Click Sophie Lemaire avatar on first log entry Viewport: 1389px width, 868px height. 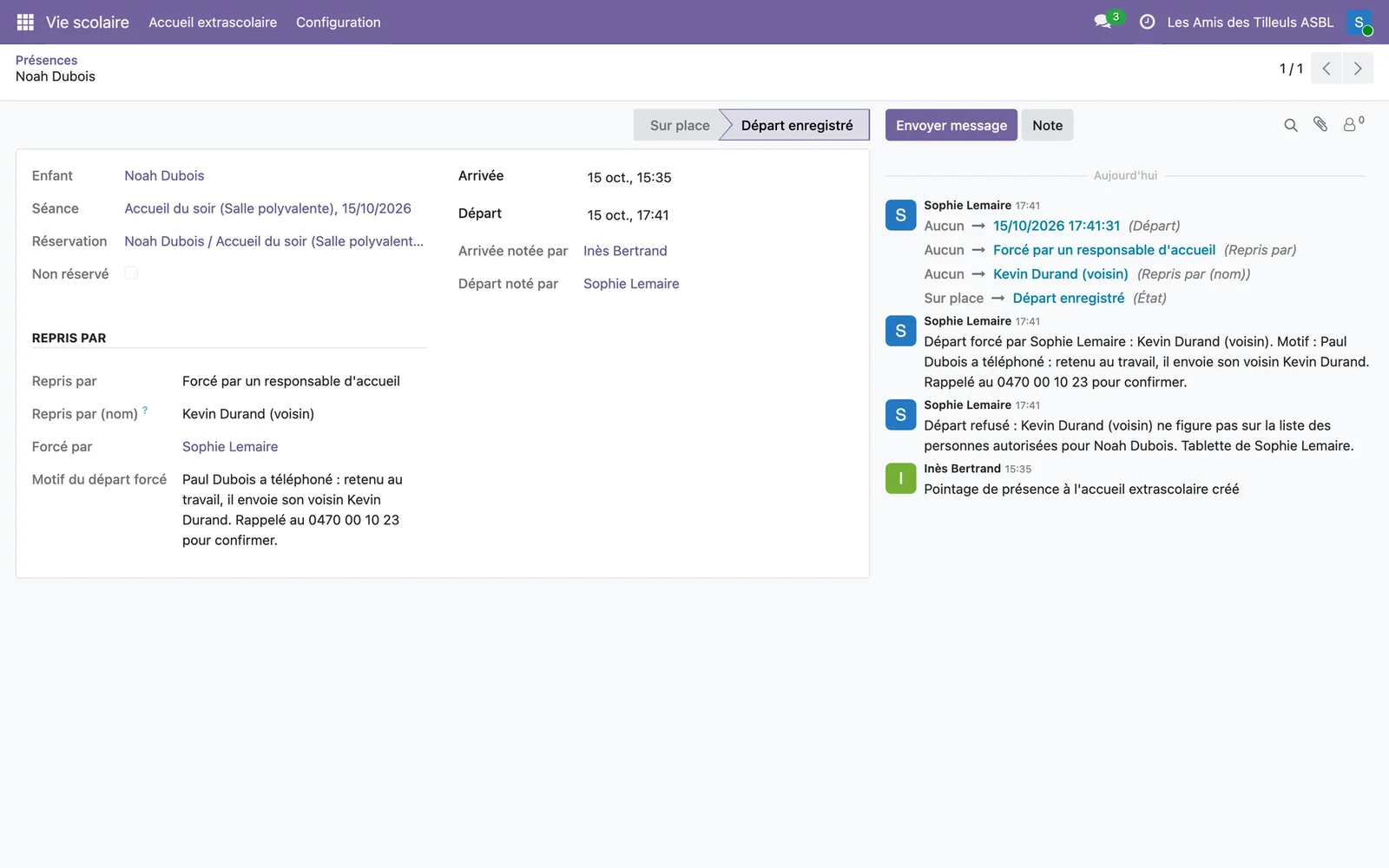900,215
